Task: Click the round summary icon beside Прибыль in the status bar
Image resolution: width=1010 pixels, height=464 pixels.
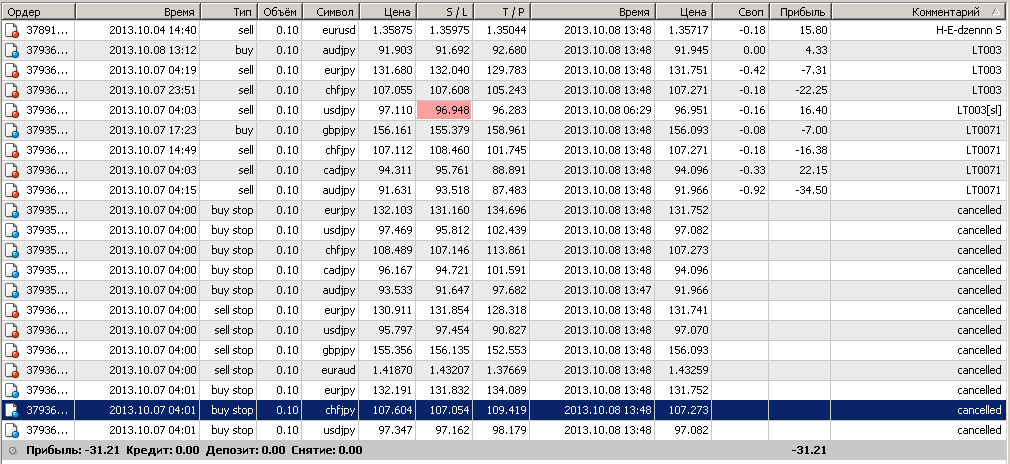Action: click(12, 450)
